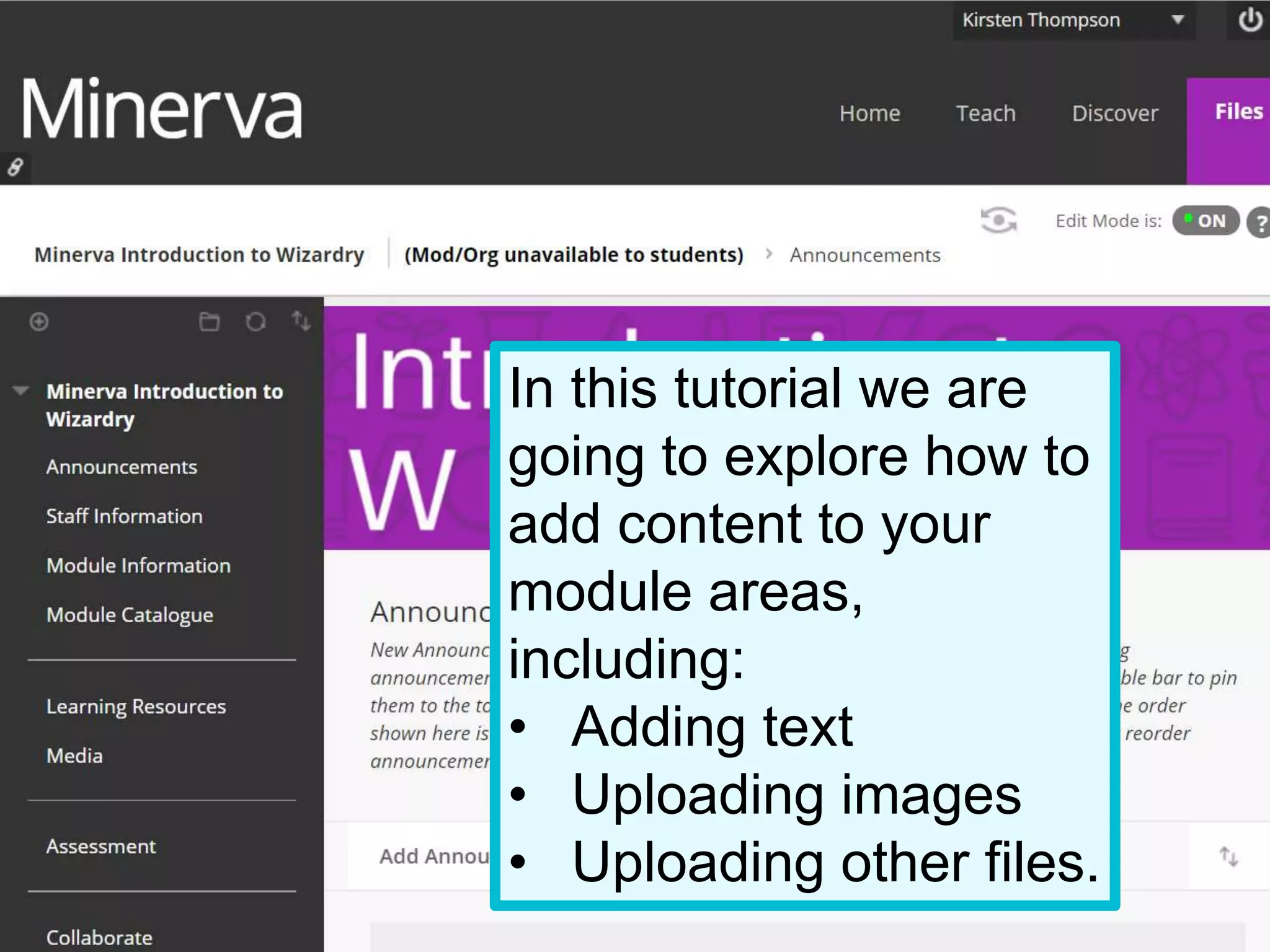The height and width of the screenshot is (952, 1270).
Task: Click the link icon below Minerva logo
Action: [15, 167]
